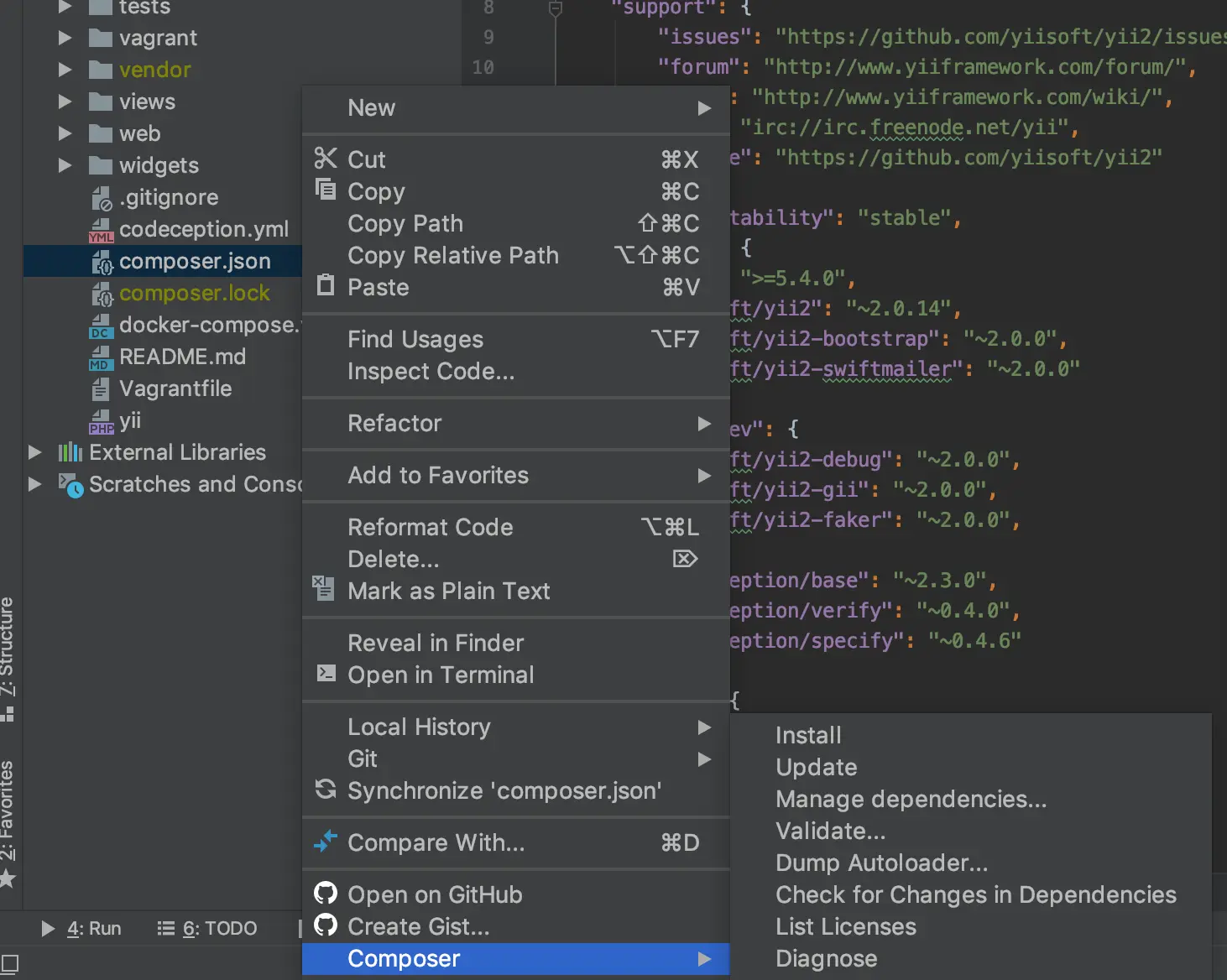Click the Copy icon in context menu
The width and height of the screenshot is (1227, 980).
(x=325, y=190)
